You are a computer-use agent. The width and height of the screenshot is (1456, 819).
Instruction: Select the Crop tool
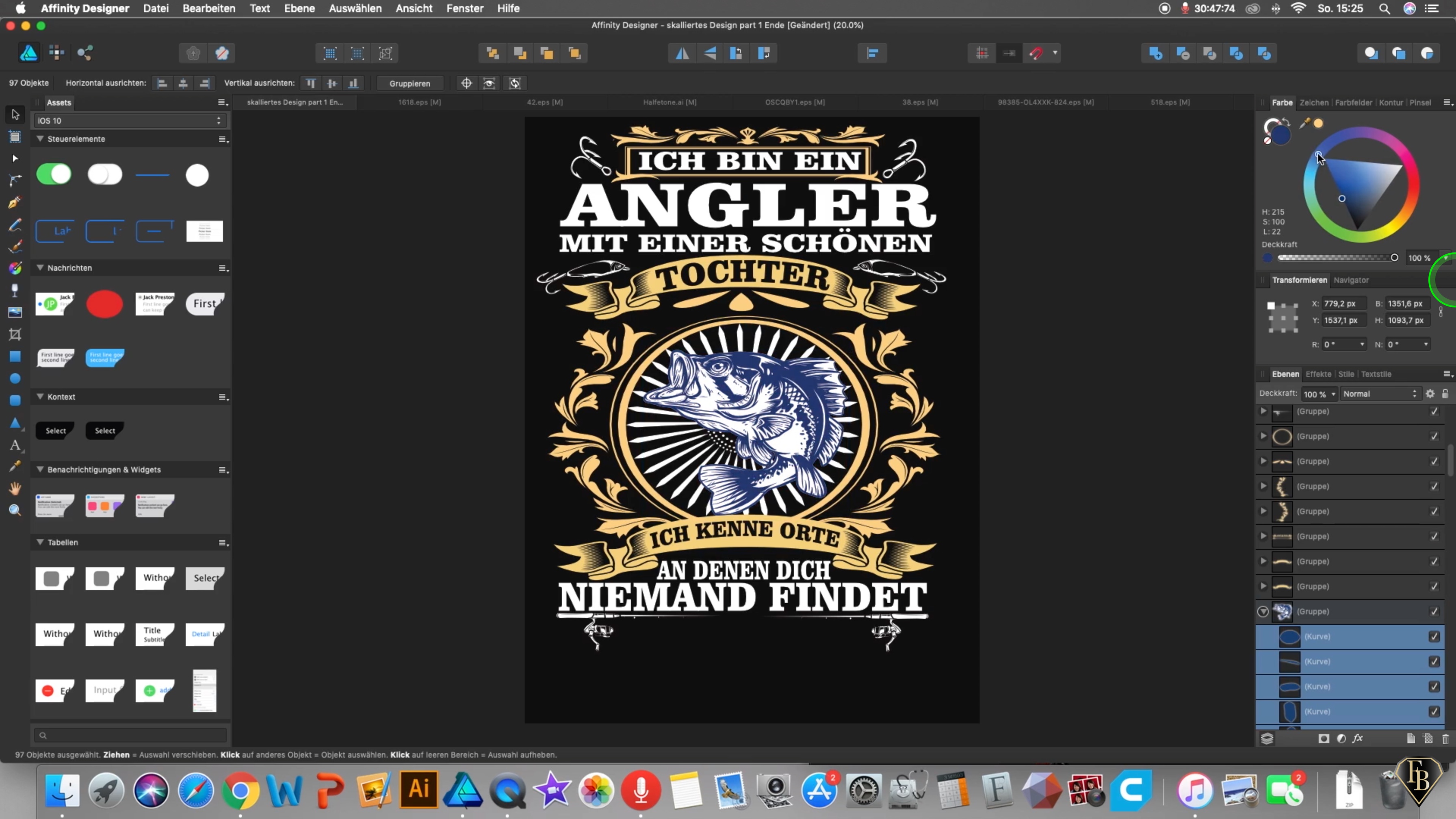(15, 335)
